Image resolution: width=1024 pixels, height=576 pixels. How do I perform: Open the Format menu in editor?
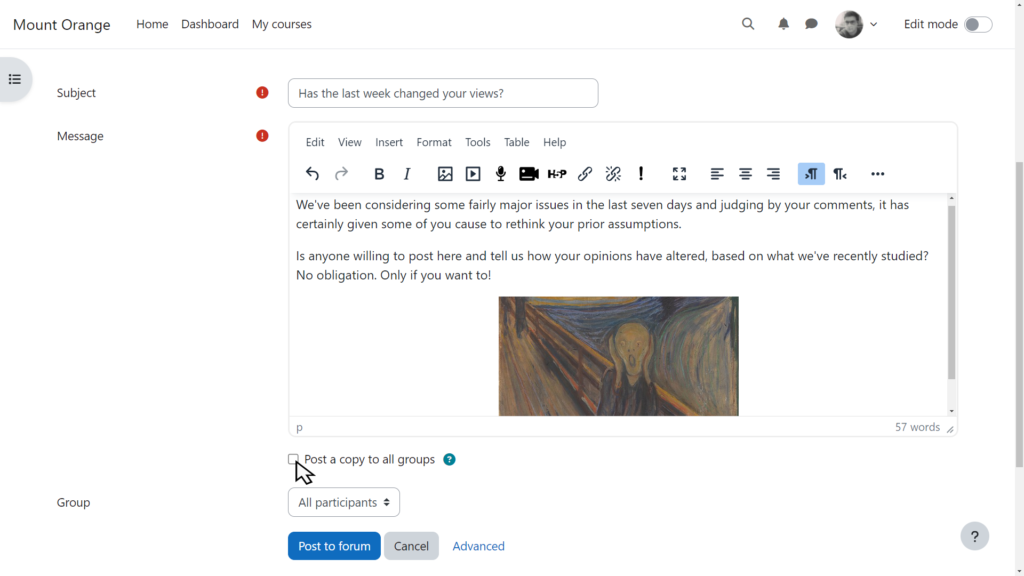[434, 142]
